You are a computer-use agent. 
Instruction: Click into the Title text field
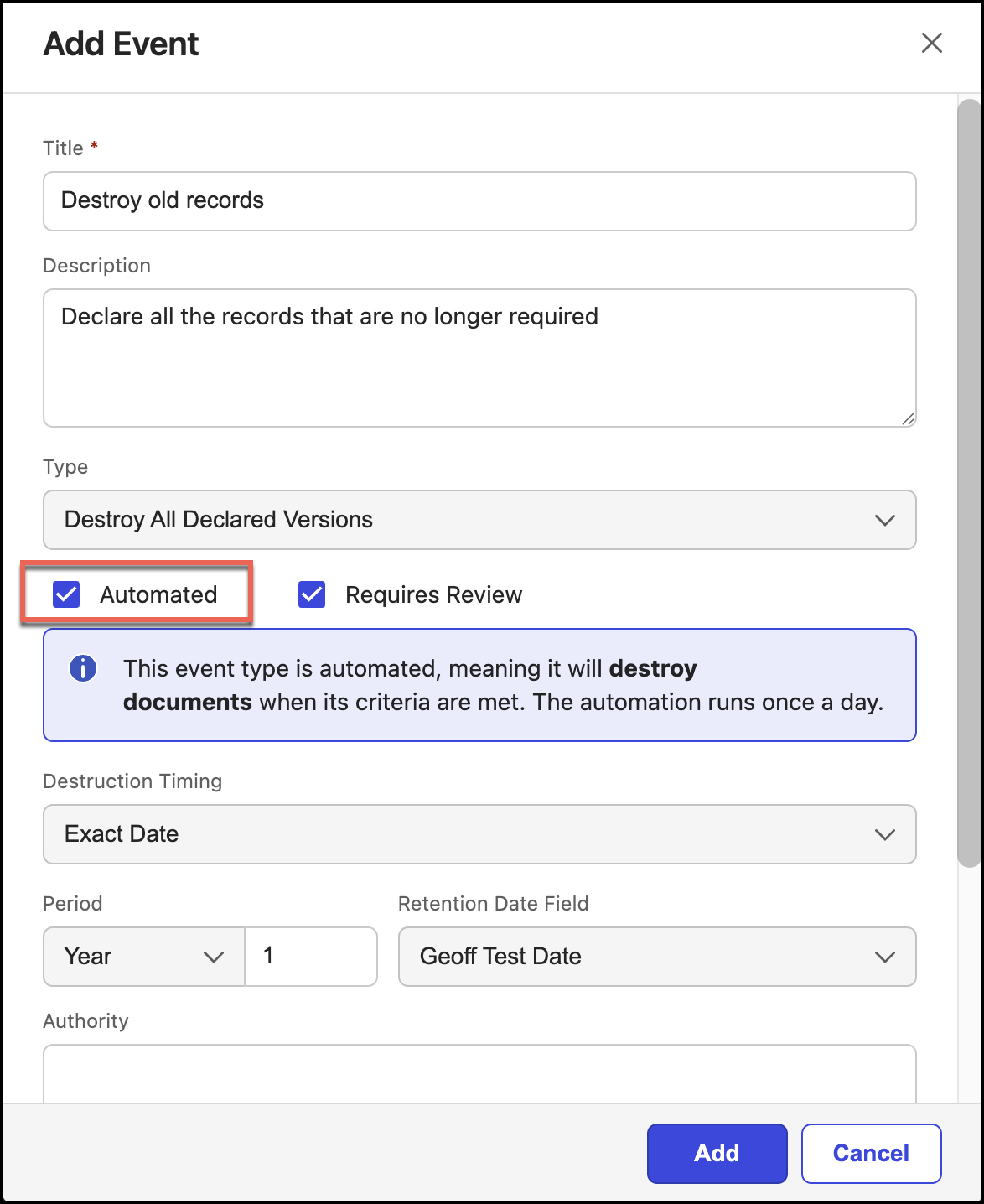(x=479, y=201)
